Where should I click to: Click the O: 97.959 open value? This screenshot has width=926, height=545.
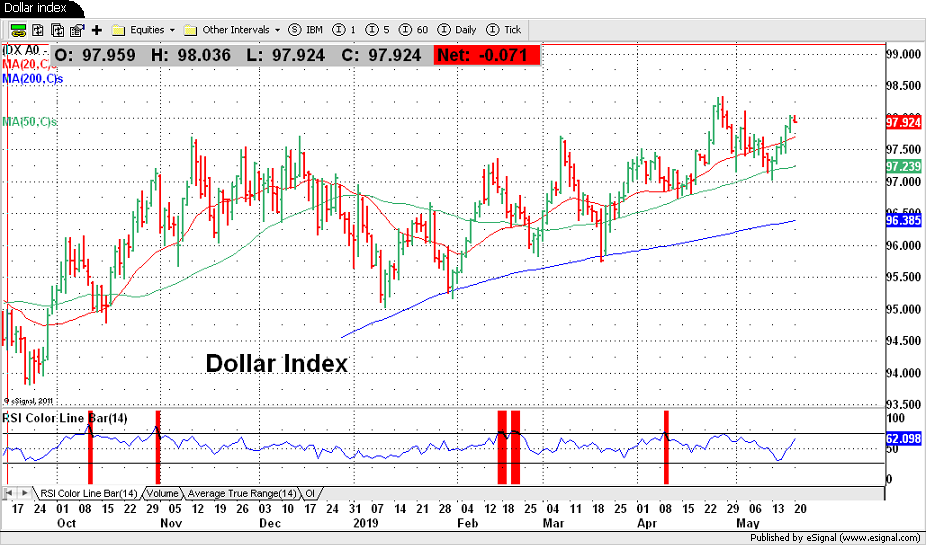pyautogui.click(x=94, y=56)
